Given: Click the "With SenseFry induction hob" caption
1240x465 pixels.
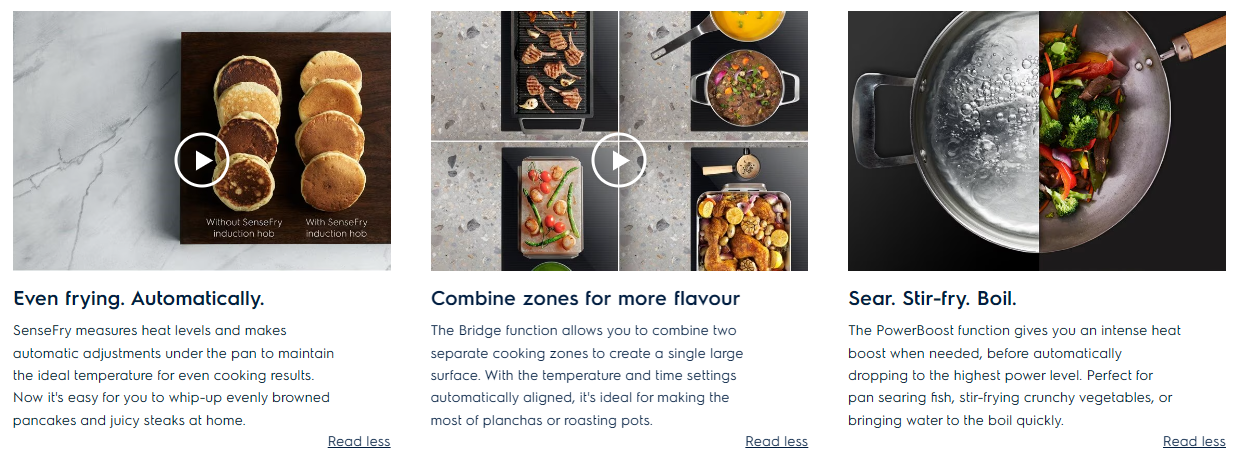Looking at the screenshot, I should pos(336,227).
